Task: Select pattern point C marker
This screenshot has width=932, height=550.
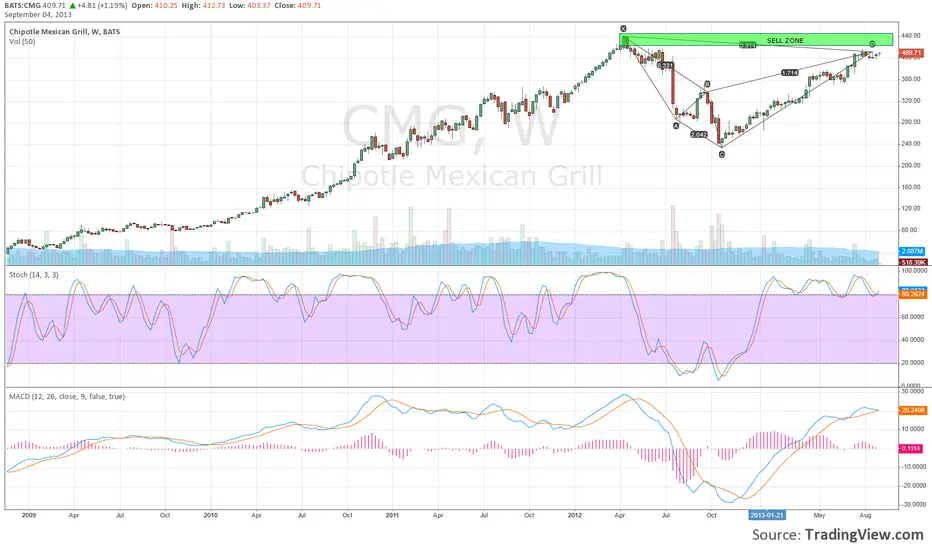Action: pyautogui.click(x=722, y=155)
